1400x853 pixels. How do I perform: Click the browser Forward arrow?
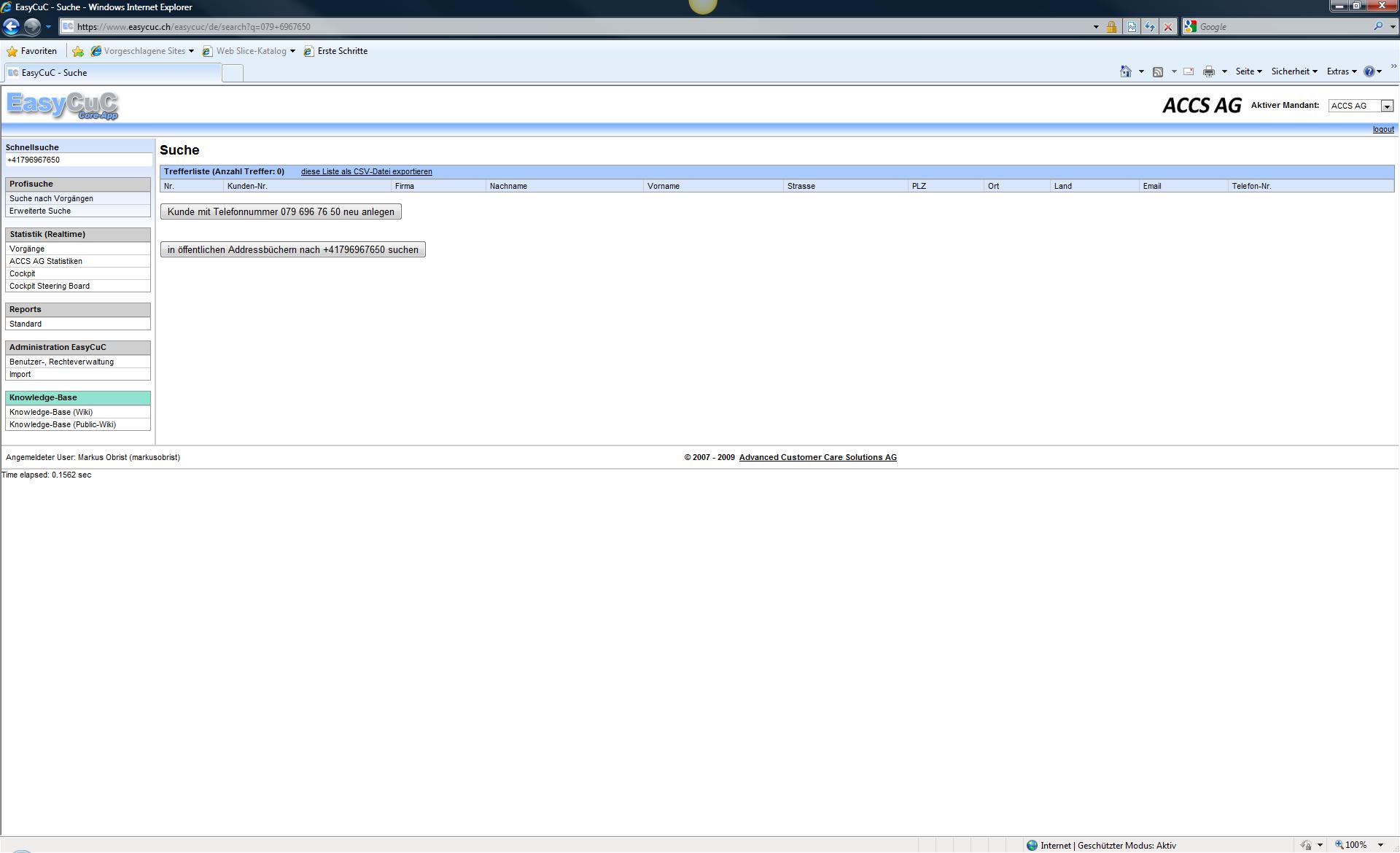click(32, 27)
